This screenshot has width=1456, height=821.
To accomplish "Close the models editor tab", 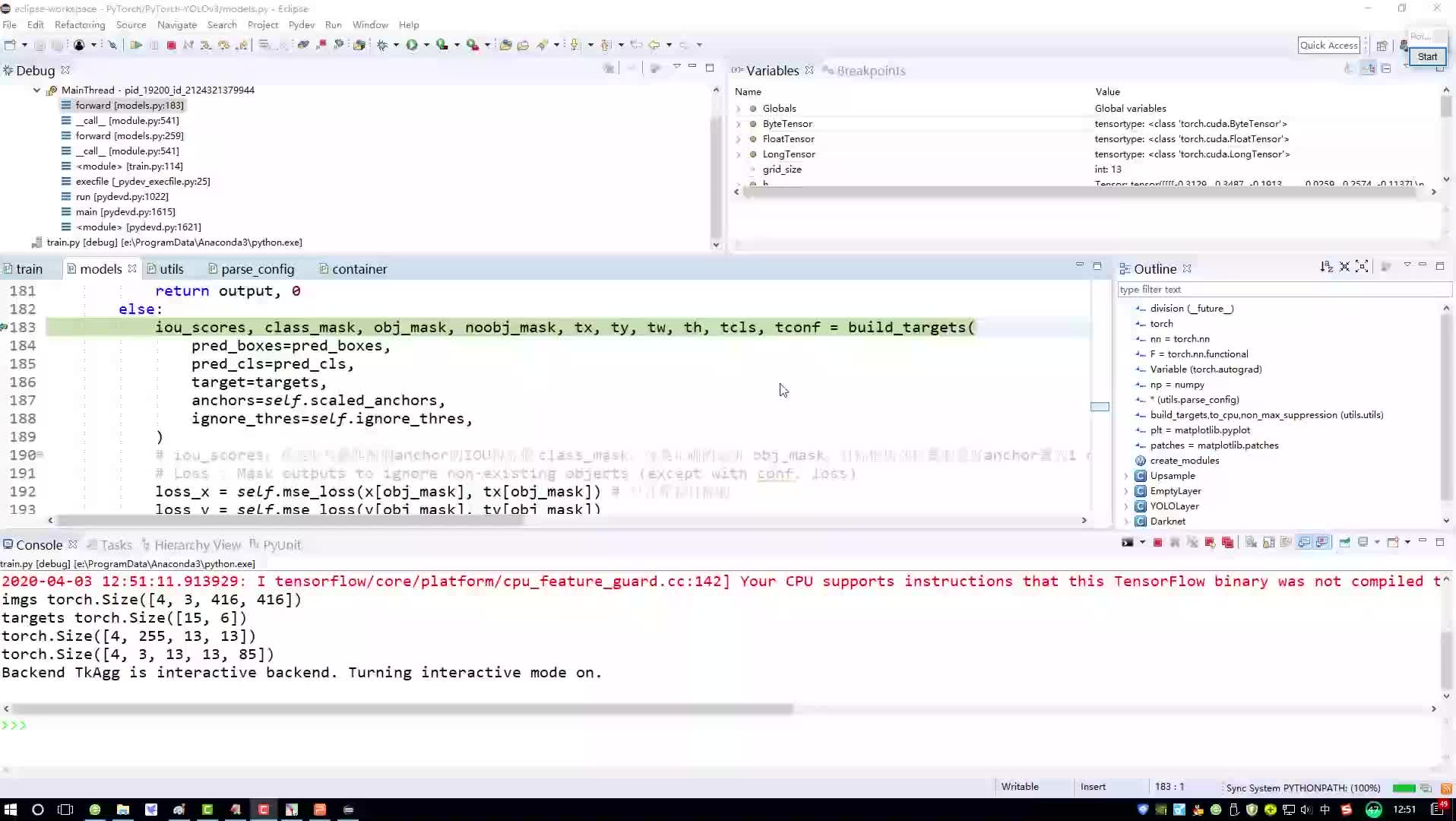I will [132, 268].
